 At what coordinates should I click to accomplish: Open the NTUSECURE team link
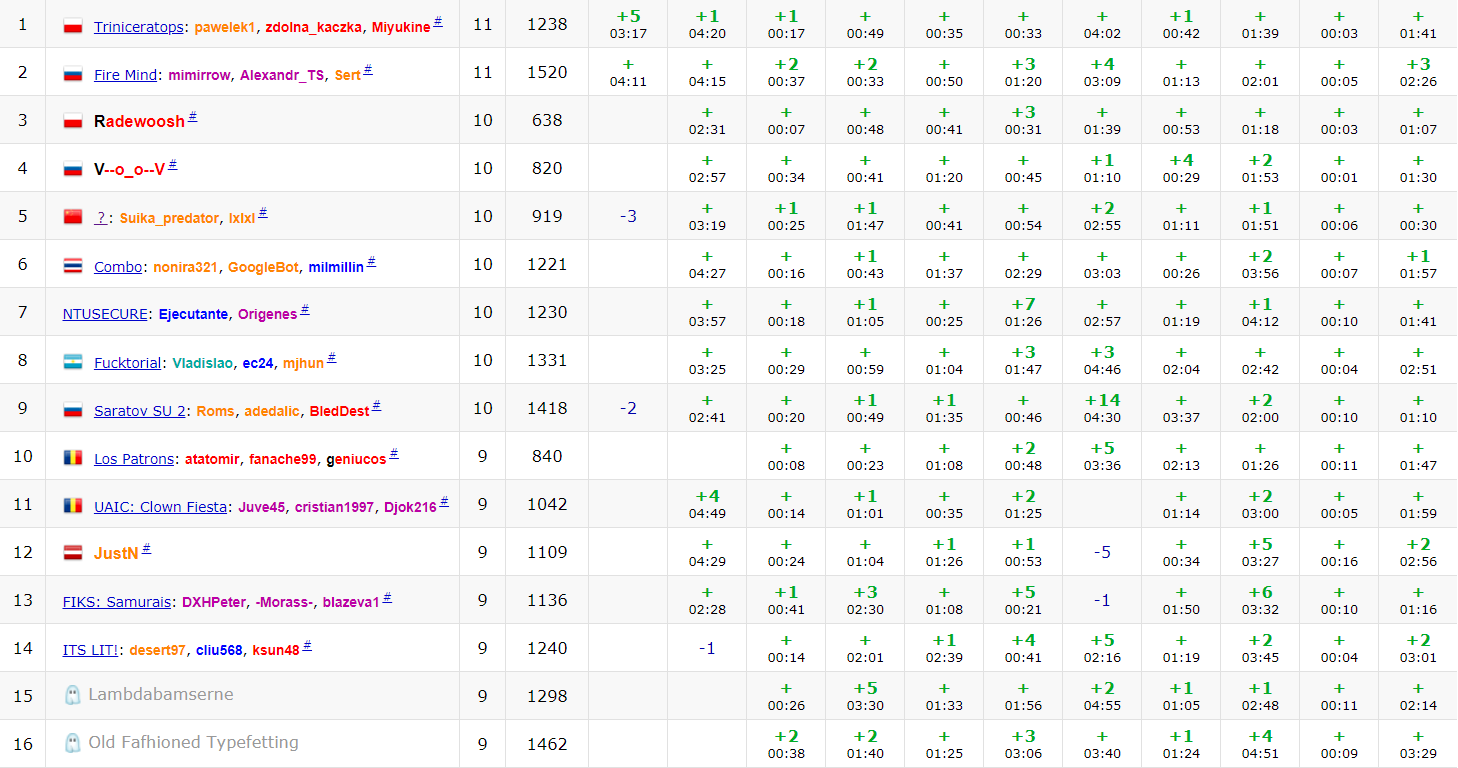coord(105,314)
